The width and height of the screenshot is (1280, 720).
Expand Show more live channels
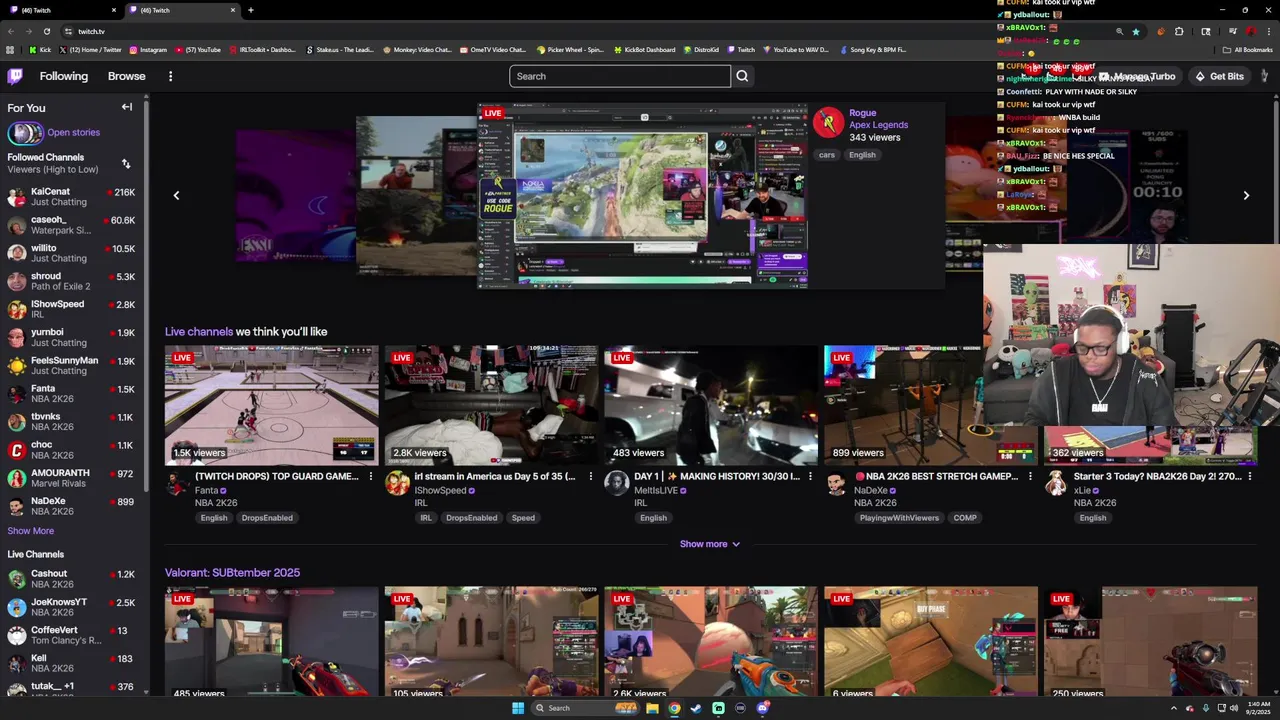pos(710,544)
